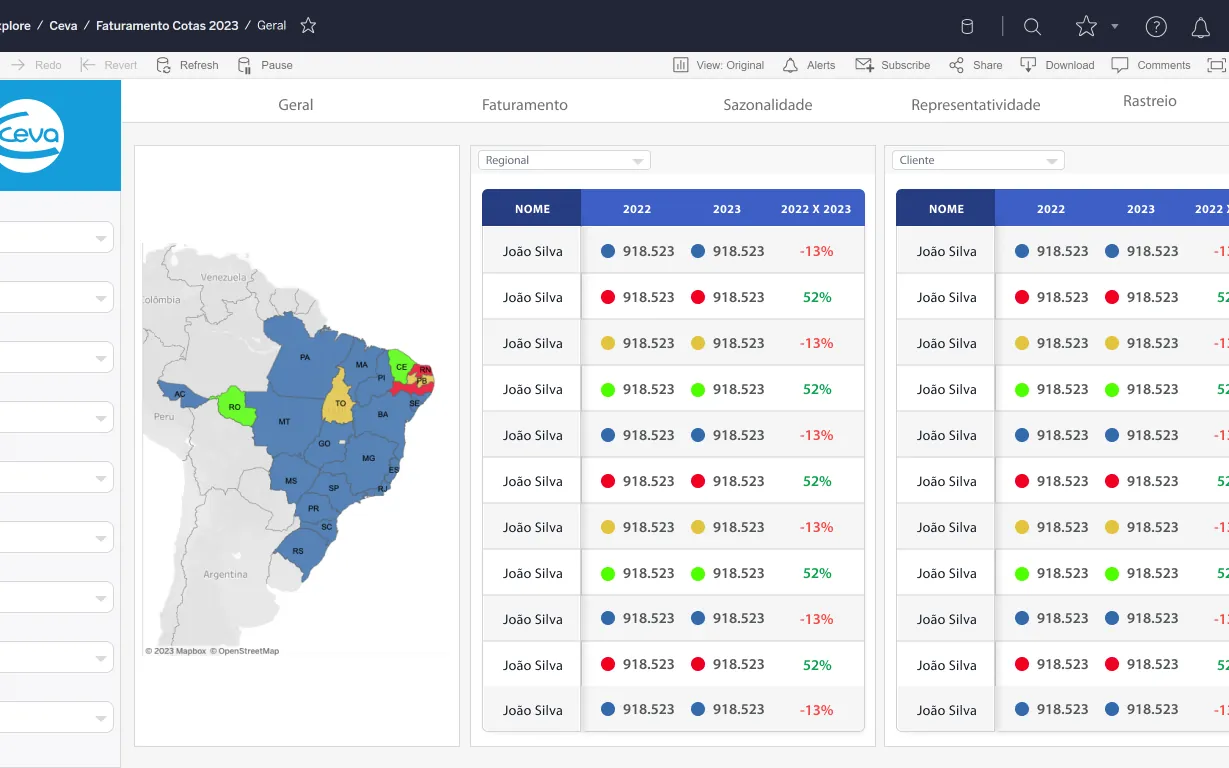
Task: Download the dashboard
Action: coord(1057,65)
